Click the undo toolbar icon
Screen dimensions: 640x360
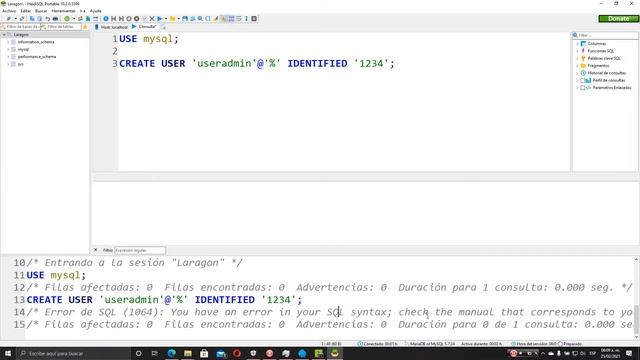[x=47, y=19]
